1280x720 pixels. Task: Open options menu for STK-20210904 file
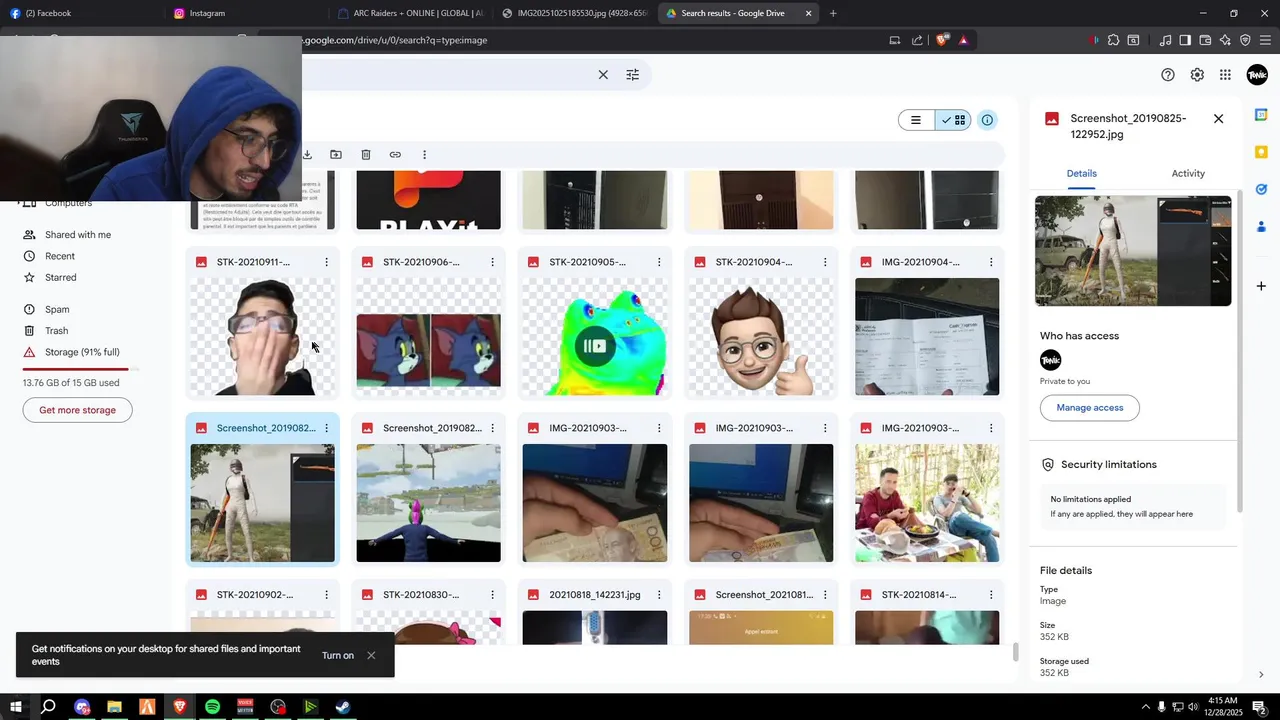pos(824,262)
